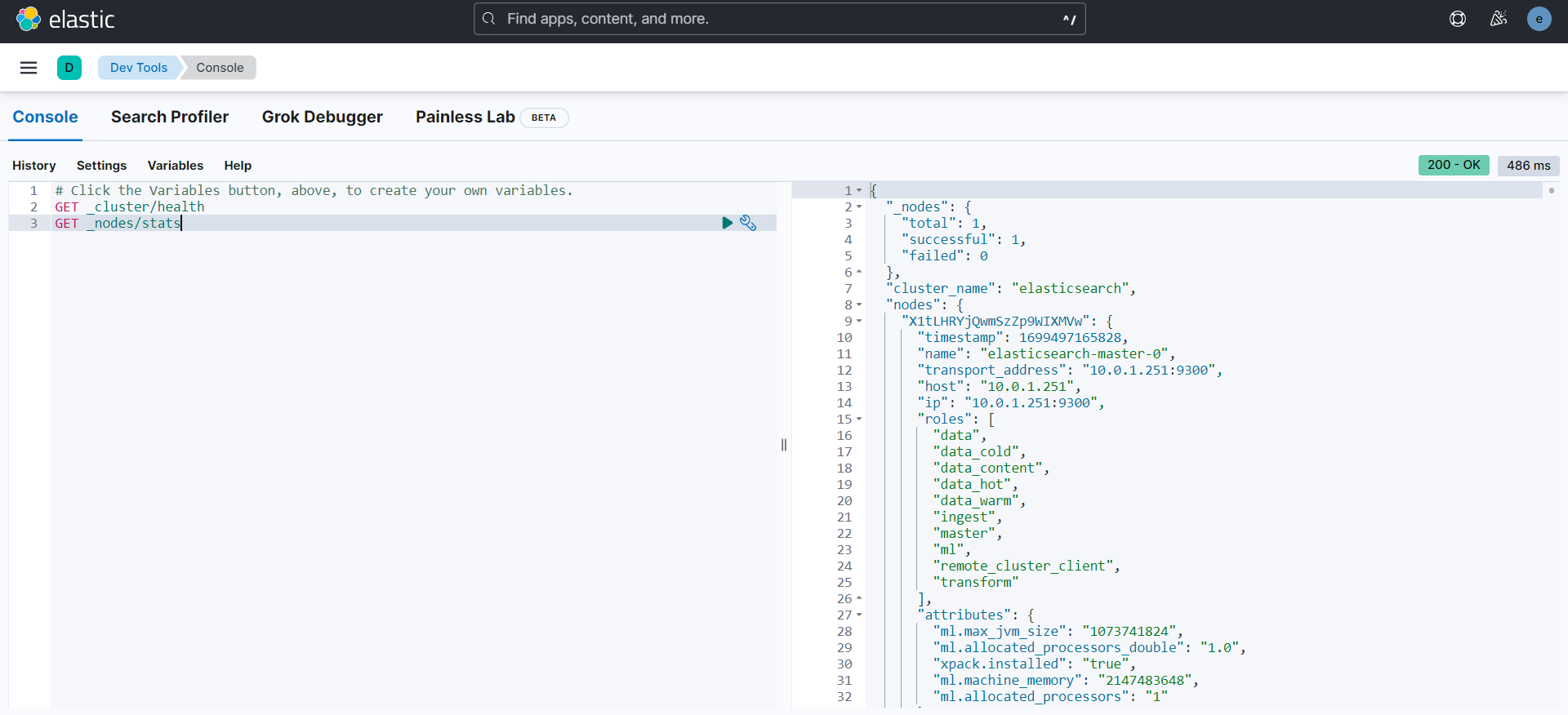Click the "ml.machine_memory" attribute line

[1066, 680]
